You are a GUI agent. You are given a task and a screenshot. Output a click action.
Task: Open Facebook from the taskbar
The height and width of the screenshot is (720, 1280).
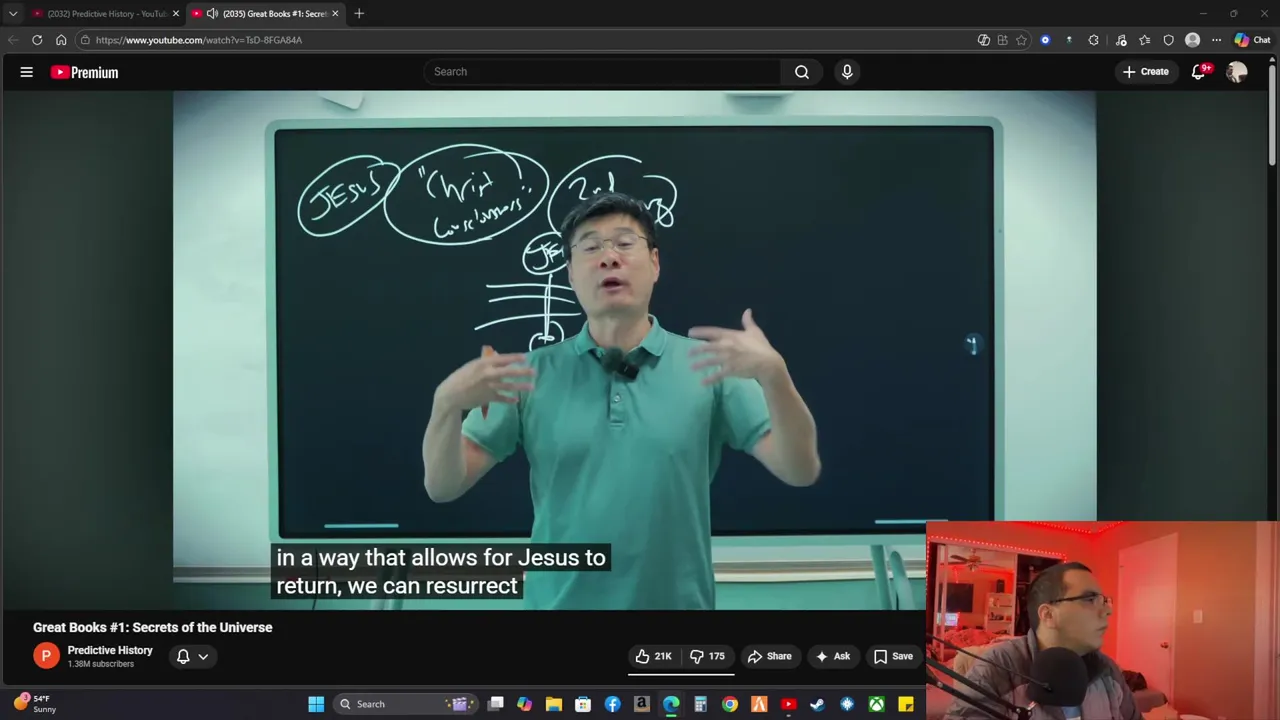(x=612, y=704)
